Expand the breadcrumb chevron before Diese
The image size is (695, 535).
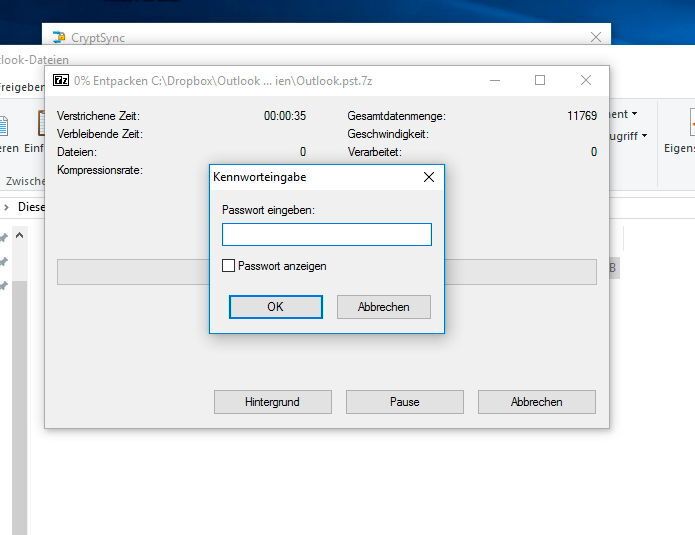click(6, 207)
